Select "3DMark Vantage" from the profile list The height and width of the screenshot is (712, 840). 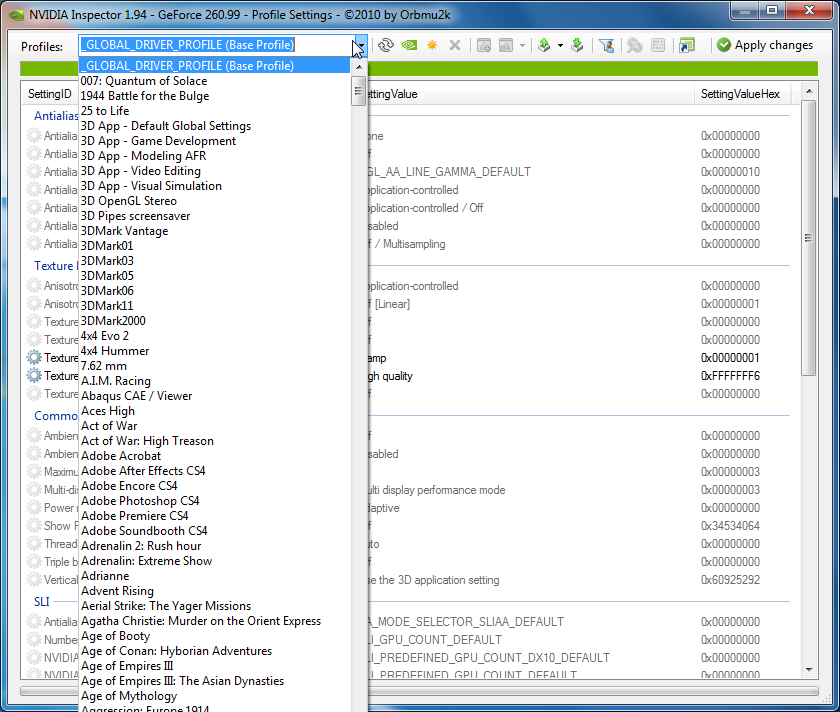point(124,231)
